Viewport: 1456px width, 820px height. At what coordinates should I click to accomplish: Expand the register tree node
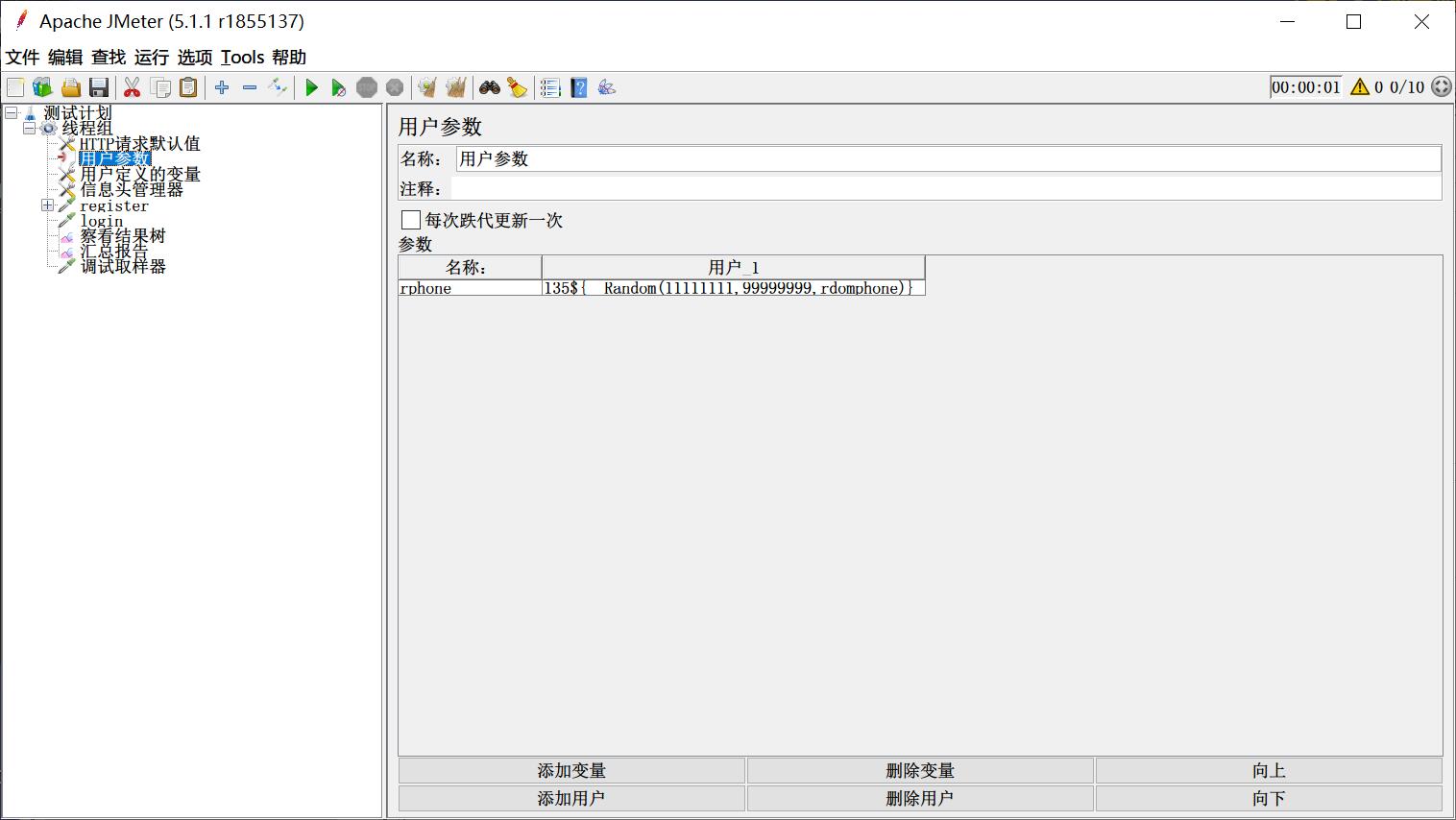[48, 205]
